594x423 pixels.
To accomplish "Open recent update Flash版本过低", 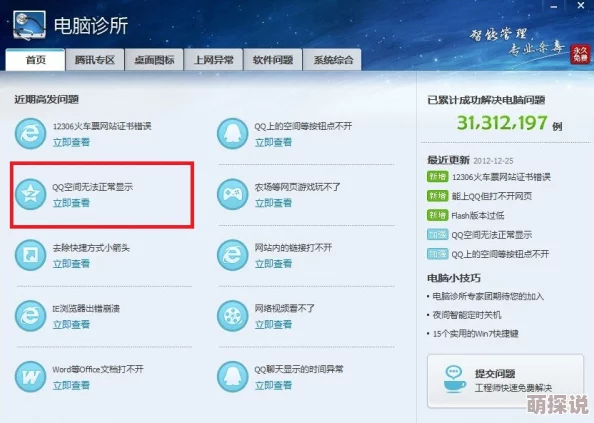I will pos(478,215).
